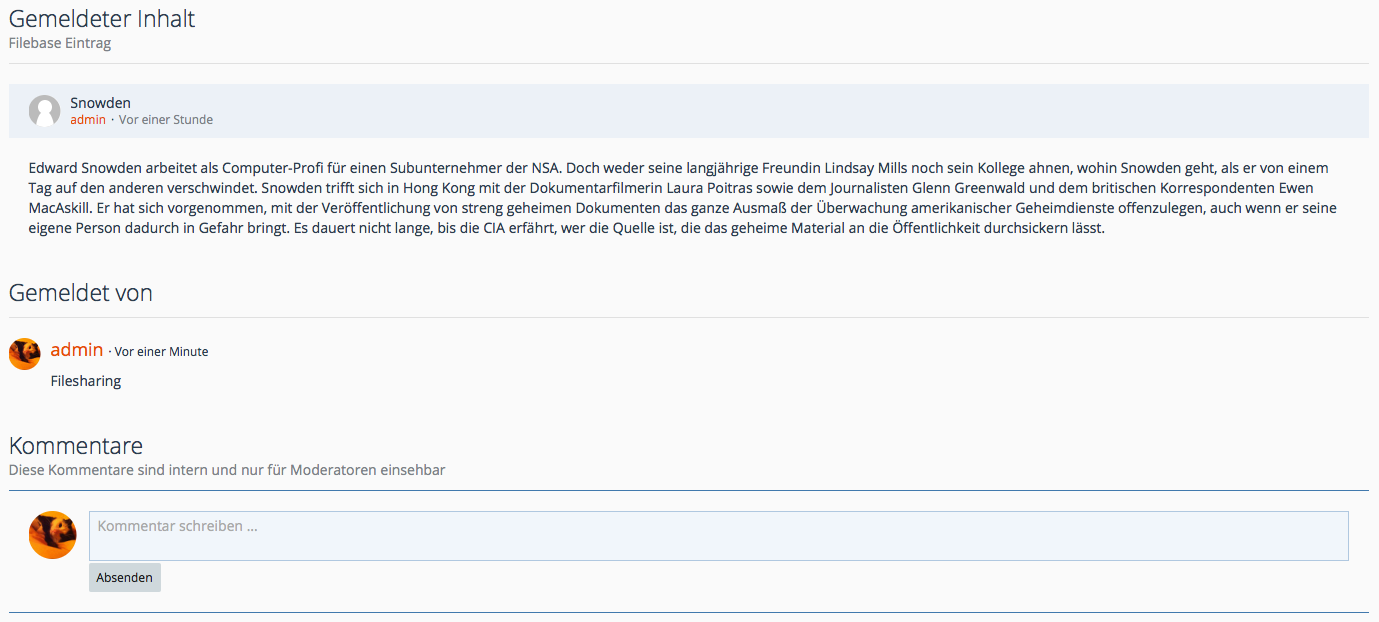The width and height of the screenshot is (1379, 622).
Task: Click the 'Kommentare' heading
Action: [x=76, y=445]
